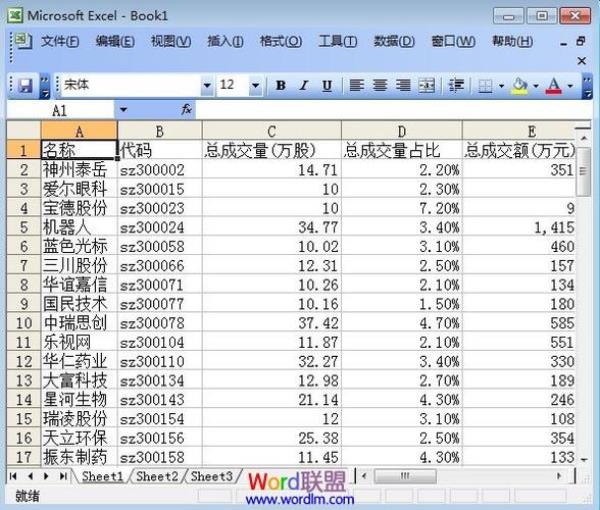Select cell with value 7.20%
This screenshot has height=510, width=600.
(401, 208)
